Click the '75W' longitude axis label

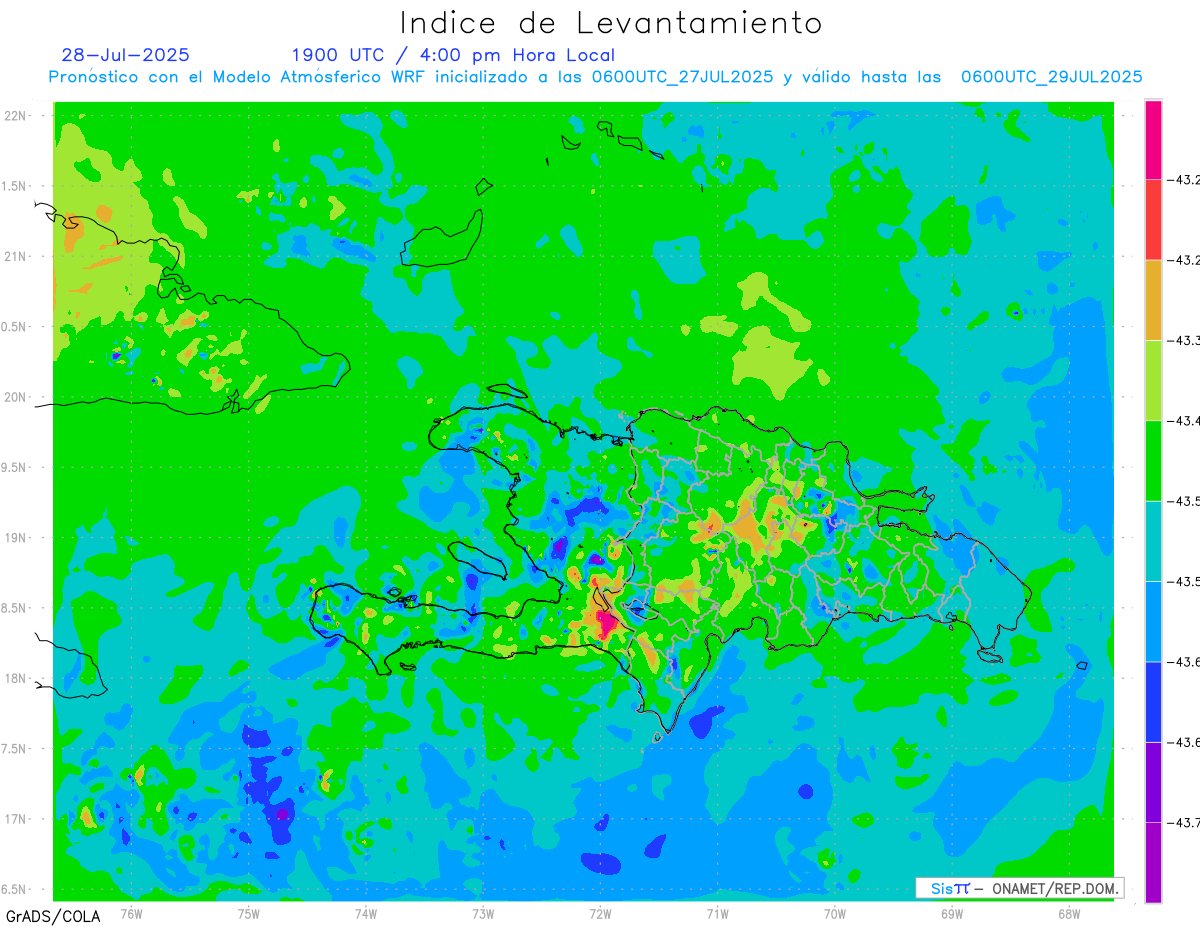click(x=248, y=913)
